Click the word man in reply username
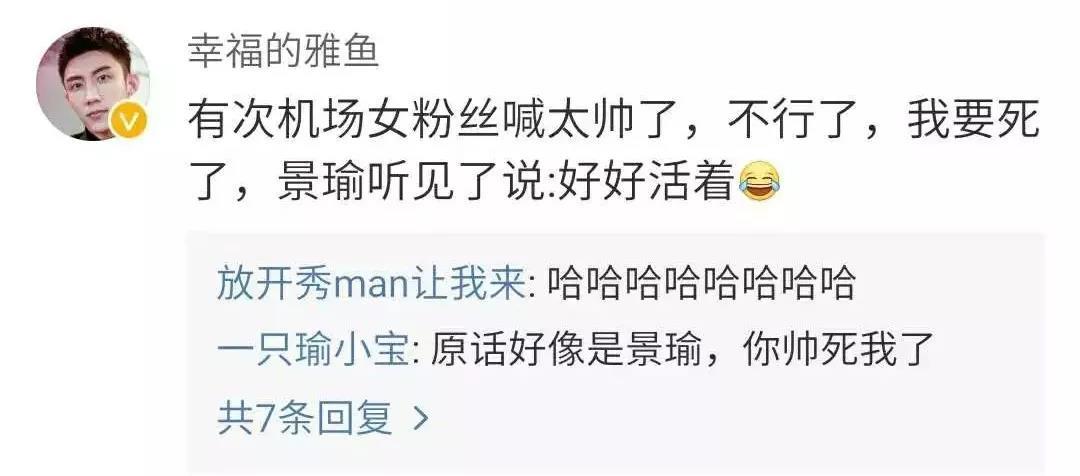Screen dimensions: 1080x476 click(362, 284)
